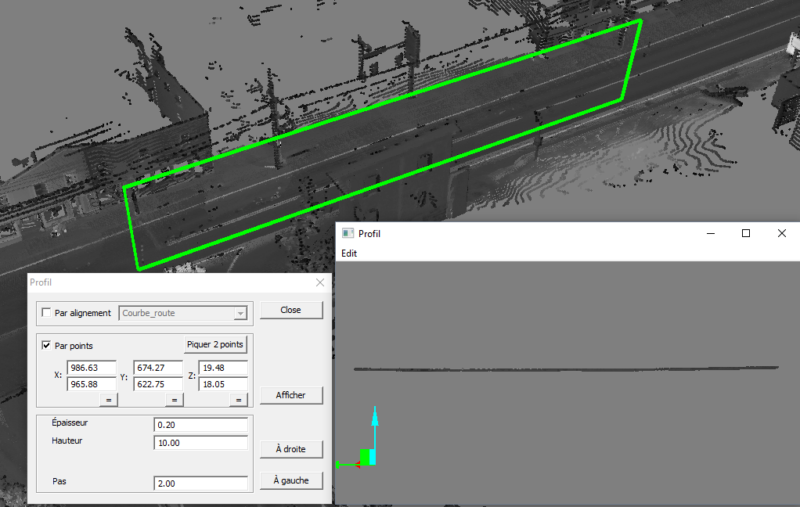800x507 pixels.
Task: Select the Hauteur value field
Action: (x=200, y=443)
